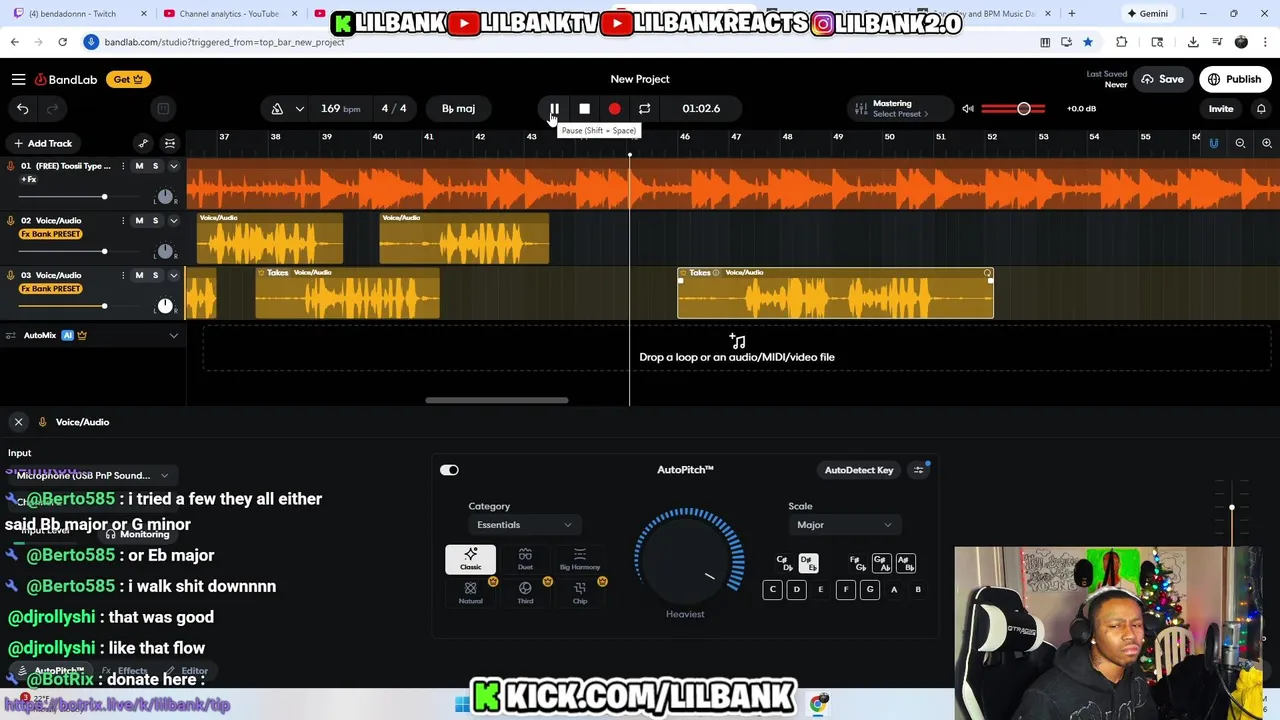Click the disabled panel icon beside redo
The height and width of the screenshot is (720, 1280).
coord(163,108)
